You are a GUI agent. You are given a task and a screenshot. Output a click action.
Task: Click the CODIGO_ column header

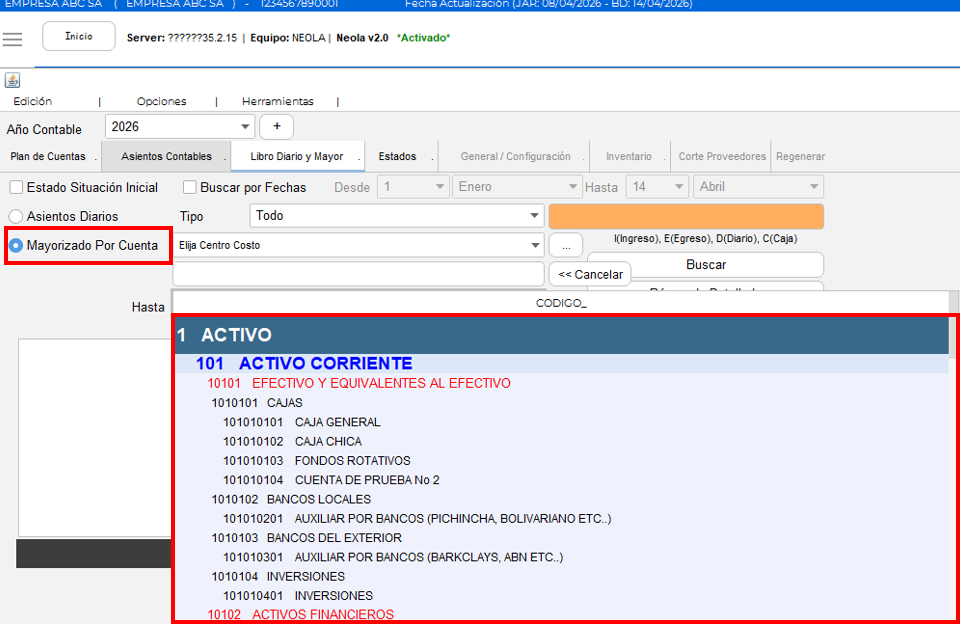click(x=561, y=303)
